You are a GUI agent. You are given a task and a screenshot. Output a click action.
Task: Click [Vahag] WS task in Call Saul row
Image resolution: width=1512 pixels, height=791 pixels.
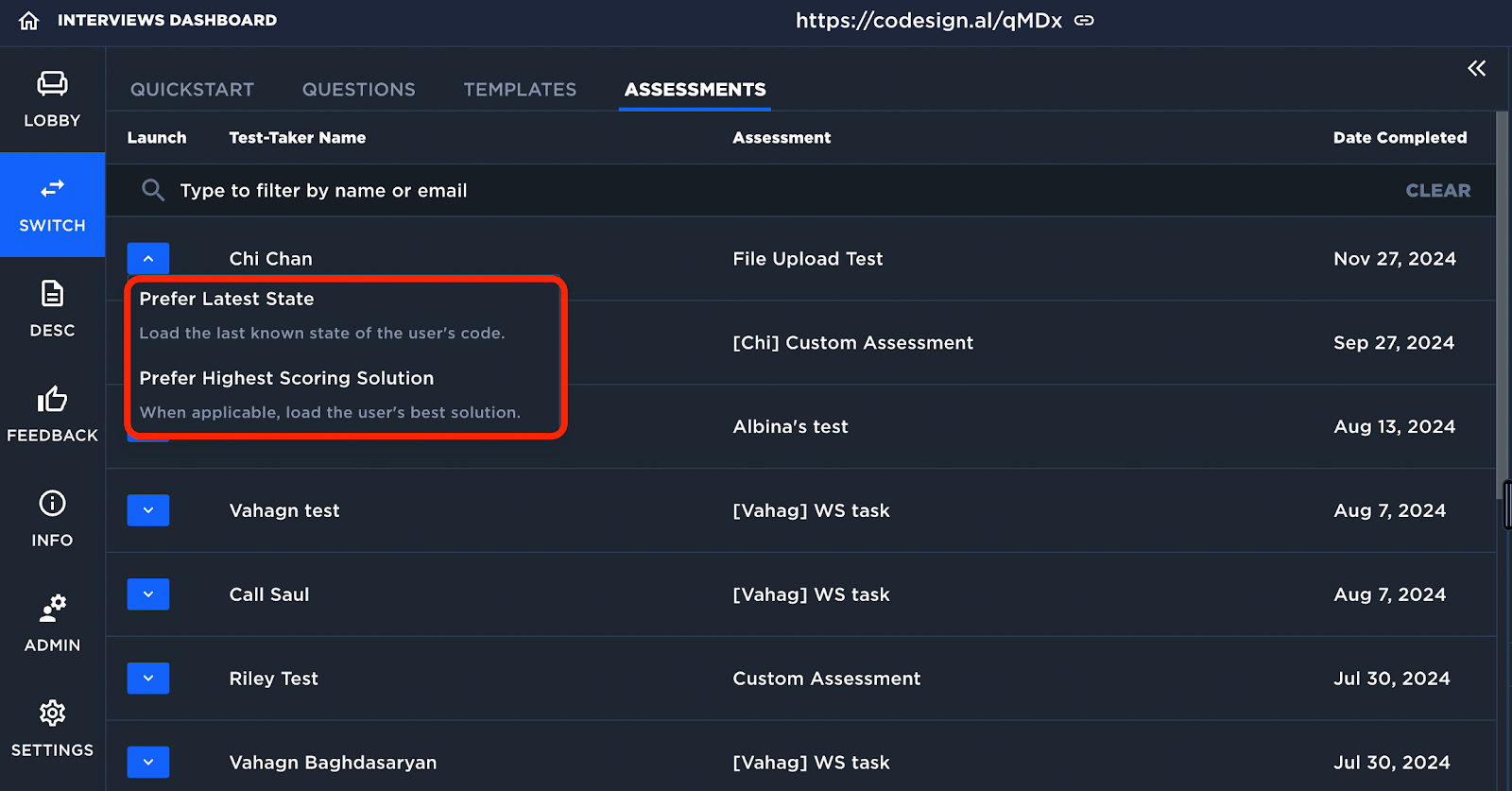811,594
